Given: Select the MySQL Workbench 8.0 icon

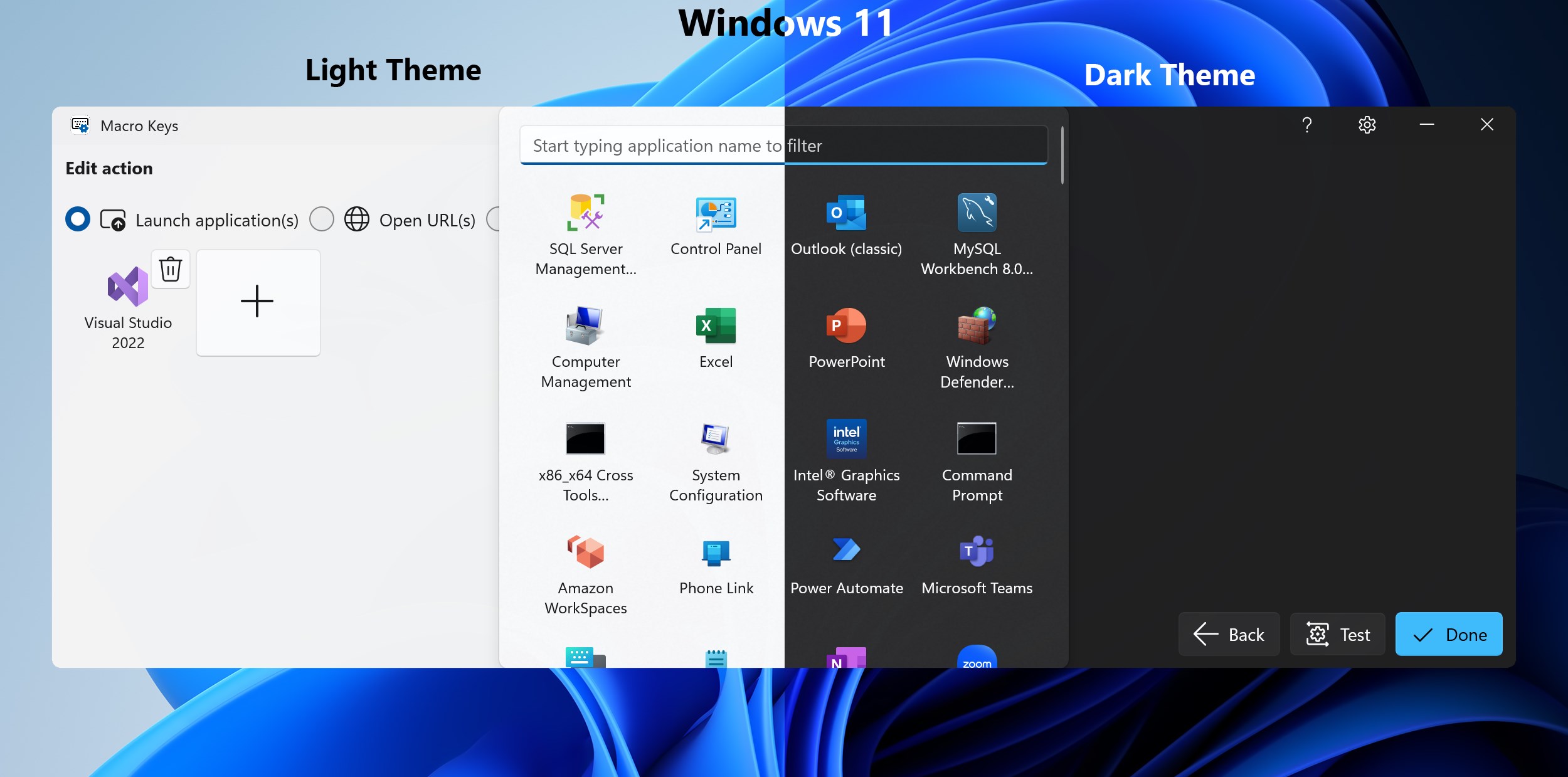Looking at the screenshot, I should coord(977,213).
